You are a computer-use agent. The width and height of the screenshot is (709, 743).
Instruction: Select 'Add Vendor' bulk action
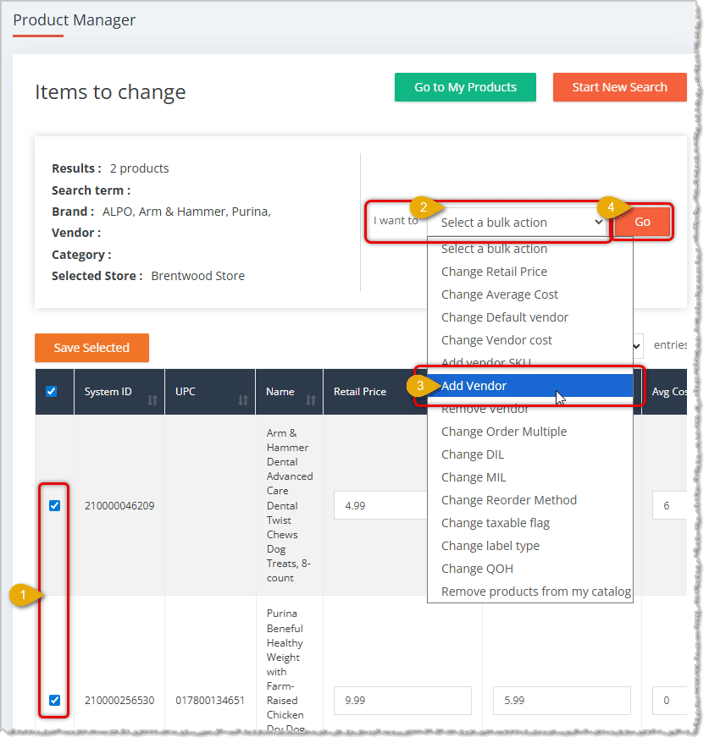530,386
